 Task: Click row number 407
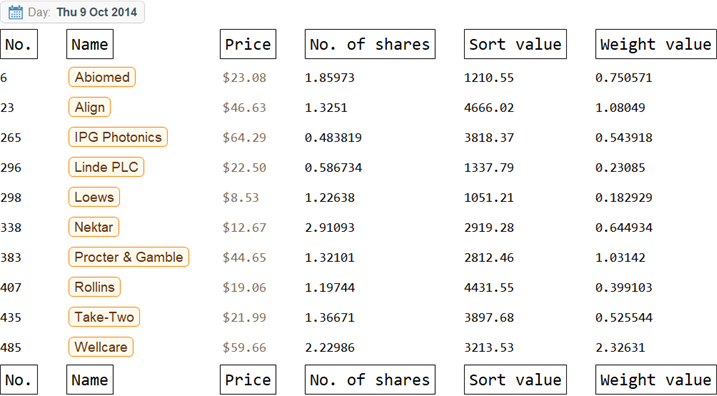pos(11,288)
